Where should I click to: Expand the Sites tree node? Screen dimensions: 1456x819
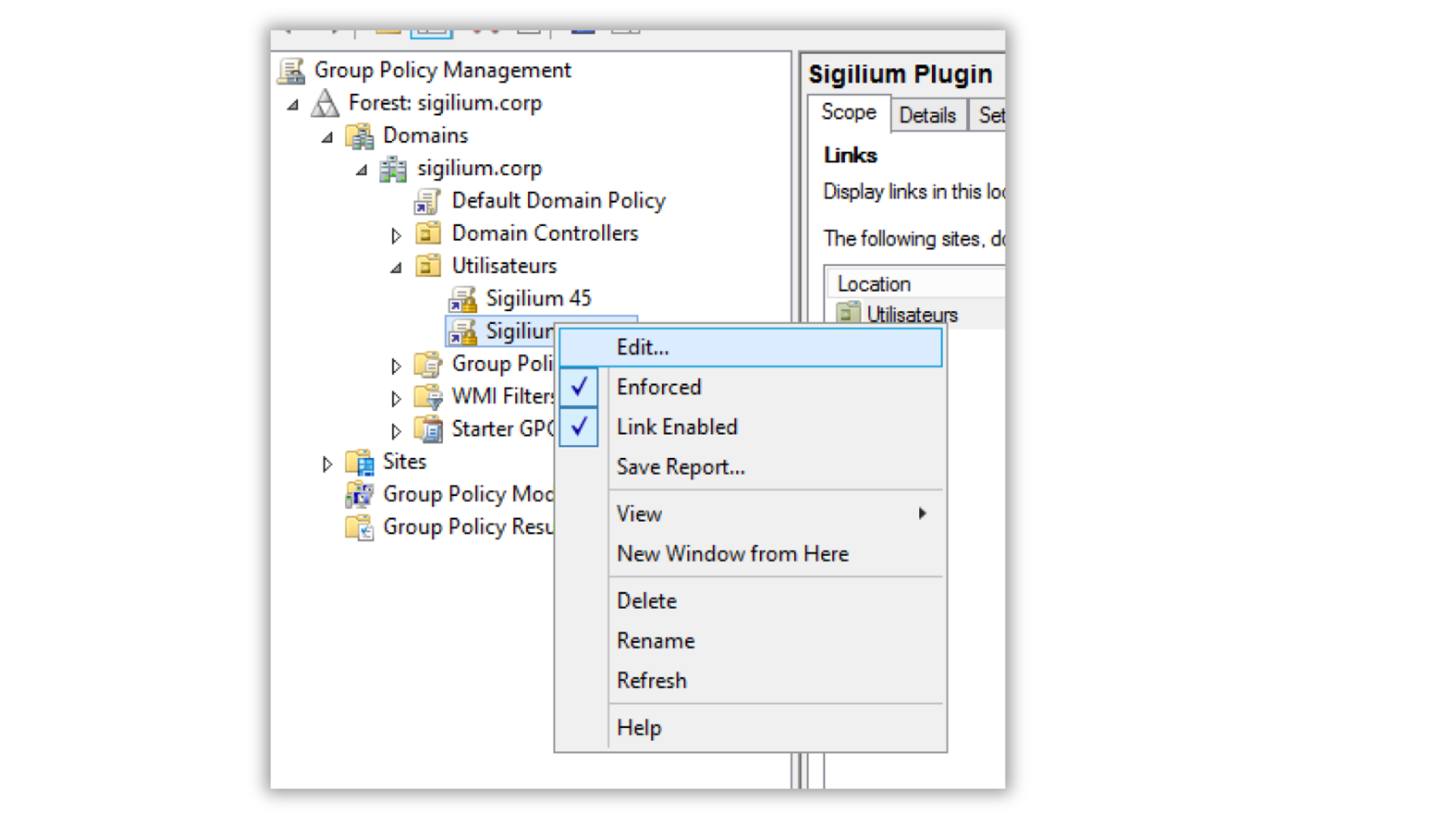(327, 464)
